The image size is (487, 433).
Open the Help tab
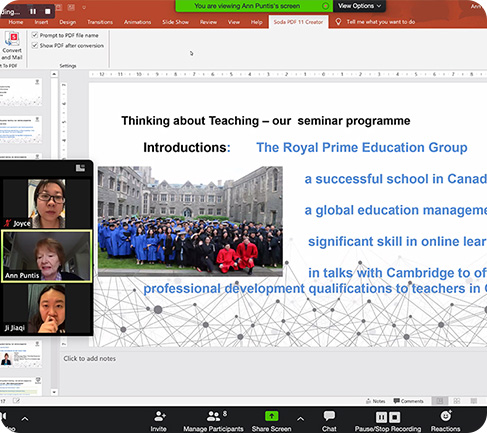pos(256,22)
